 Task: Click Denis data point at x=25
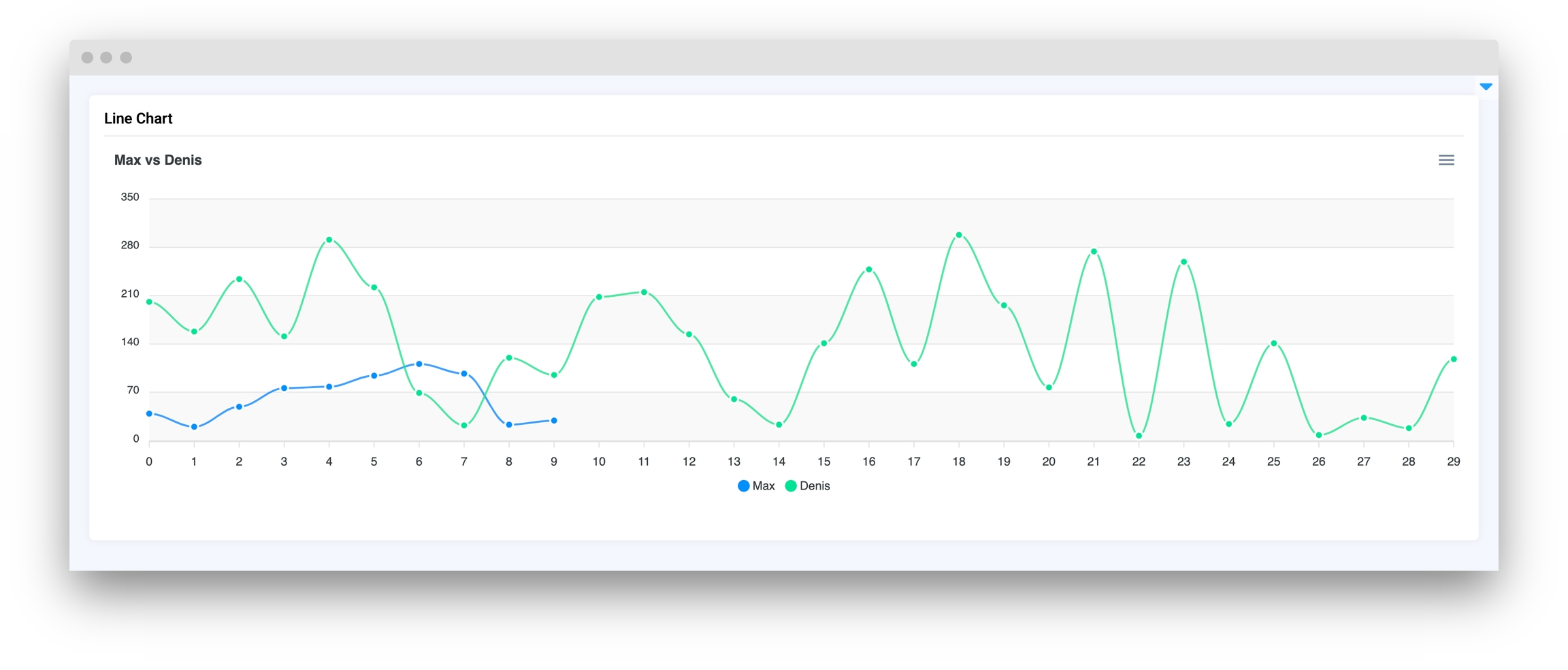pos(1274,343)
